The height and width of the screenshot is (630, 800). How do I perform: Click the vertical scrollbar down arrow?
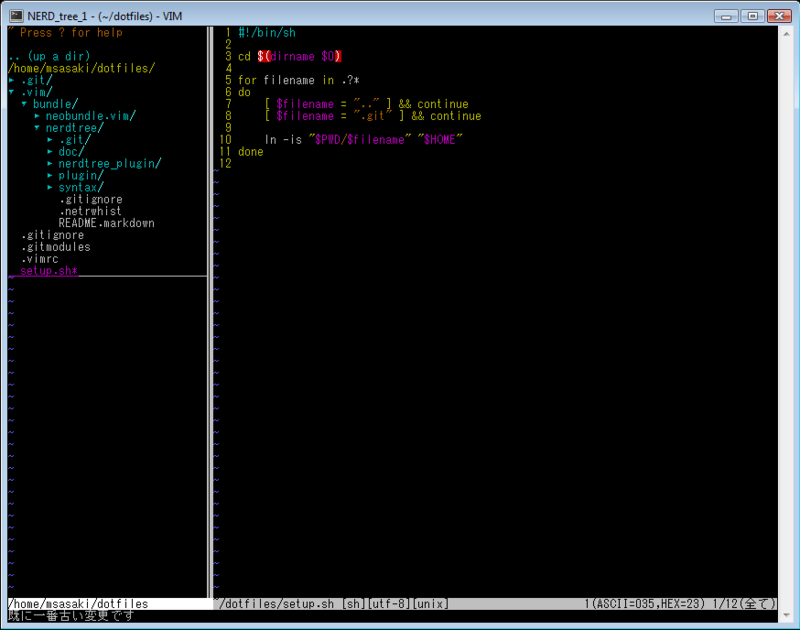786,615
